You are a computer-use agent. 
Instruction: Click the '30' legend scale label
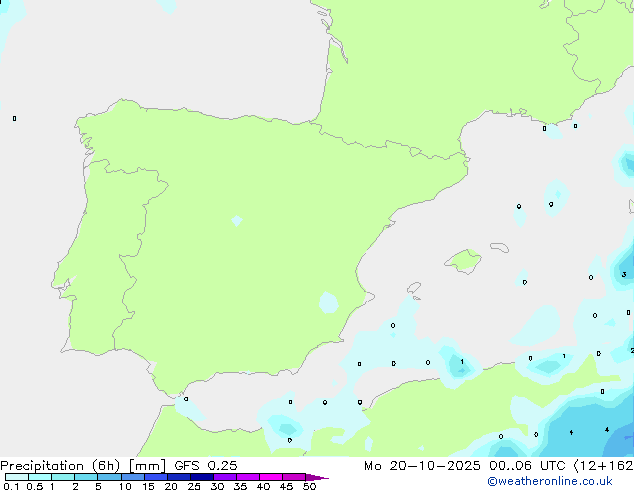217,486
